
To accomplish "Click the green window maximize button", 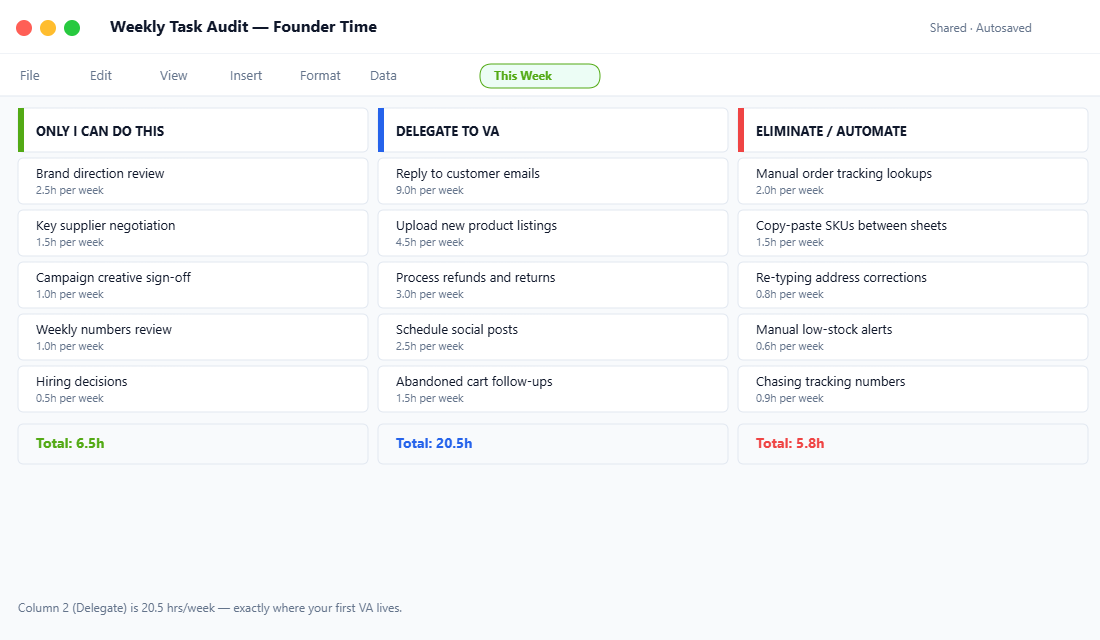I will click(72, 28).
